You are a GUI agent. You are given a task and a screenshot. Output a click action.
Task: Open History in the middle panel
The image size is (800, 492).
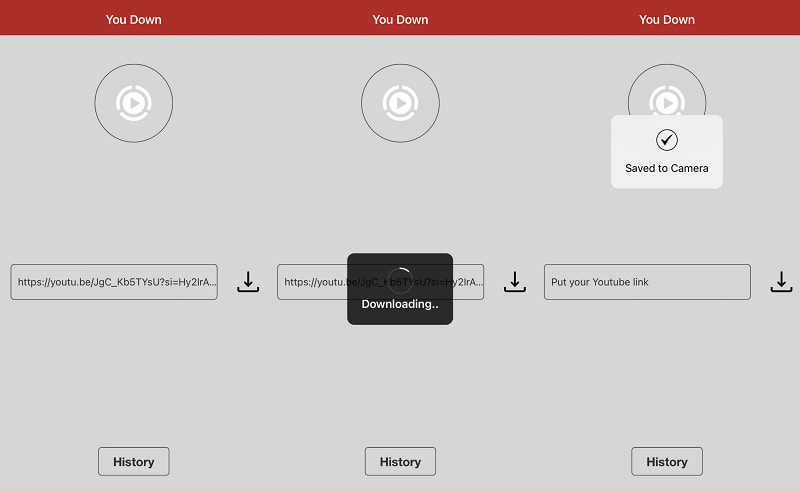pos(400,462)
